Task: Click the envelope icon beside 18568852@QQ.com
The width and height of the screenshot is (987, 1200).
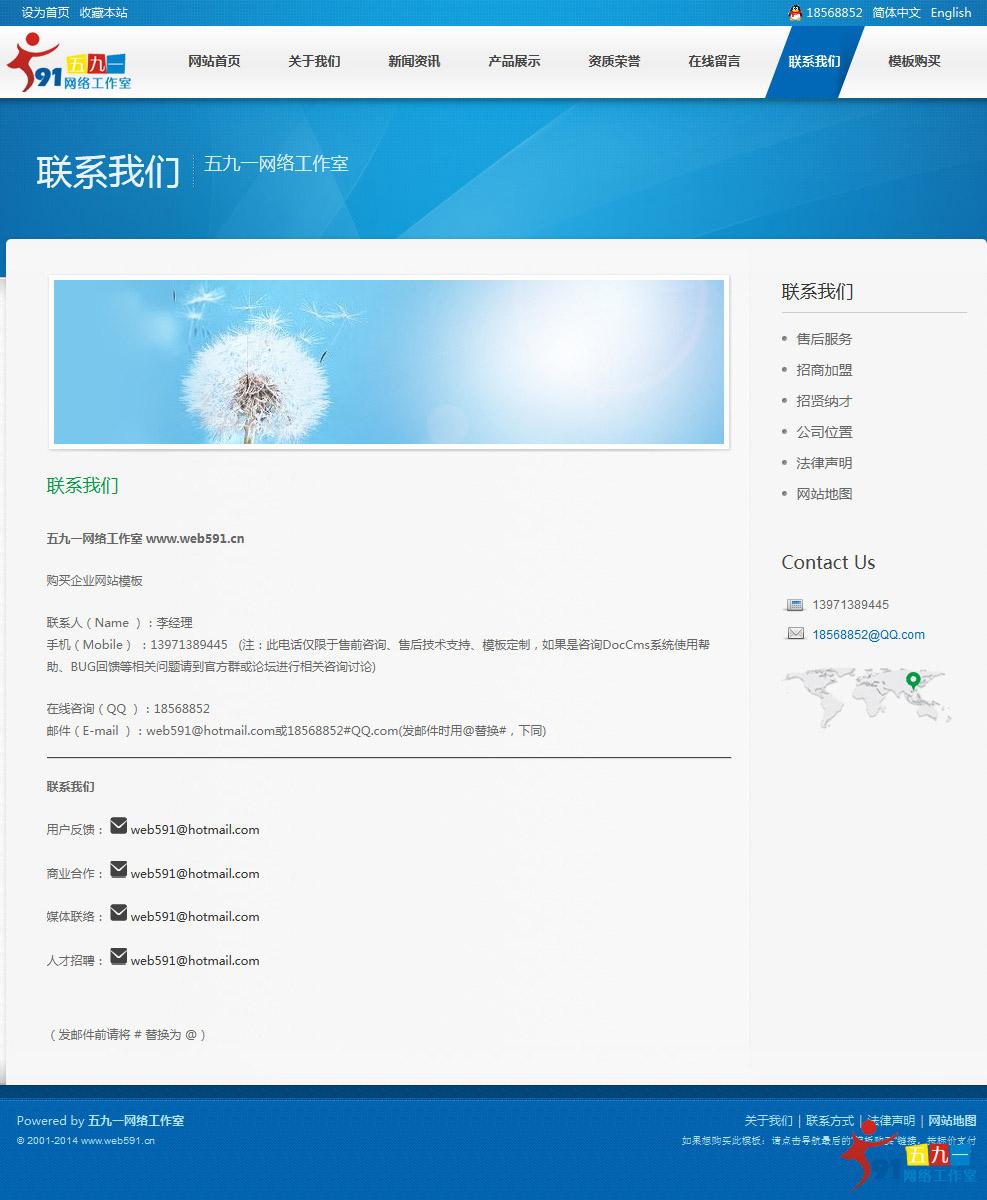Action: pyautogui.click(x=795, y=633)
